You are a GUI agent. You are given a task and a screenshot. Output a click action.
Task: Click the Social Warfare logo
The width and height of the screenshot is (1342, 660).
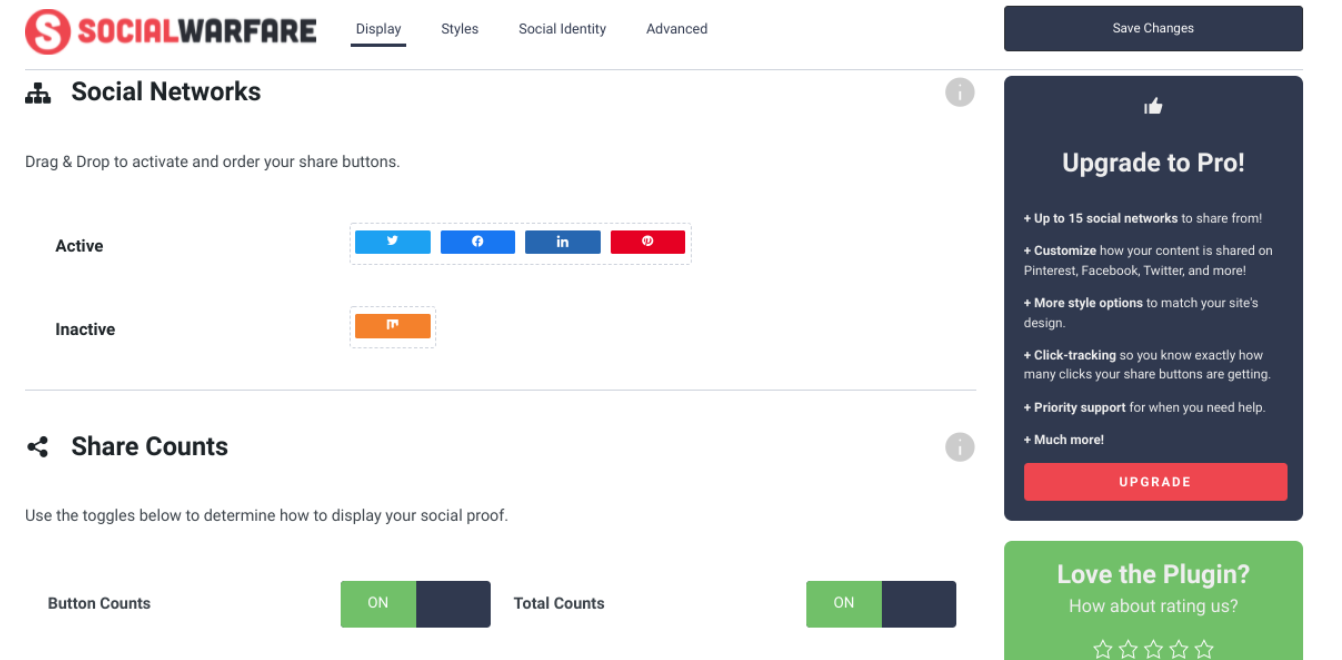pos(170,29)
